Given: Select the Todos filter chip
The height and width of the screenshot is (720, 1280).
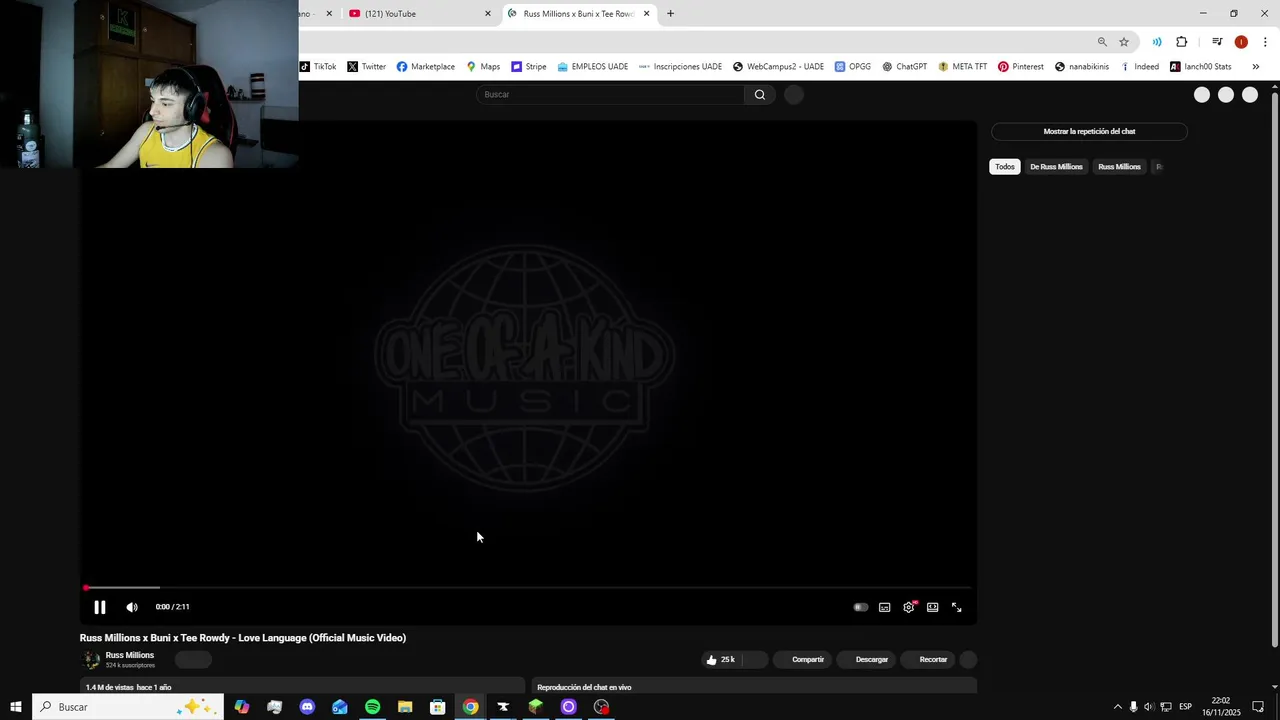Looking at the screenshot, I should (1005, 167).
